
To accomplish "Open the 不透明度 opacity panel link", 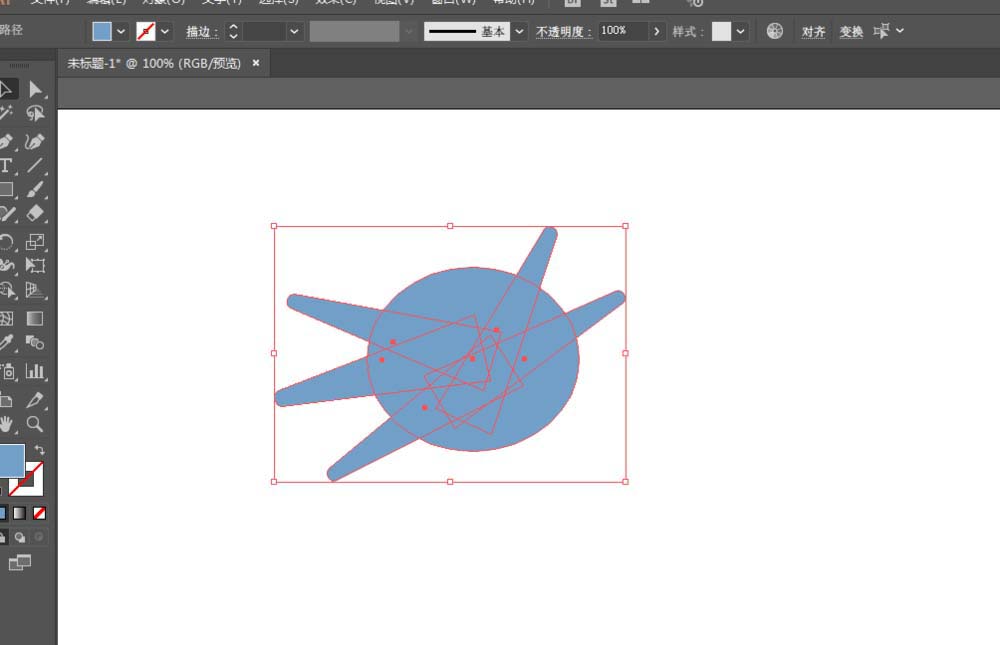I will pyautogui.click(x=564, y=31).
